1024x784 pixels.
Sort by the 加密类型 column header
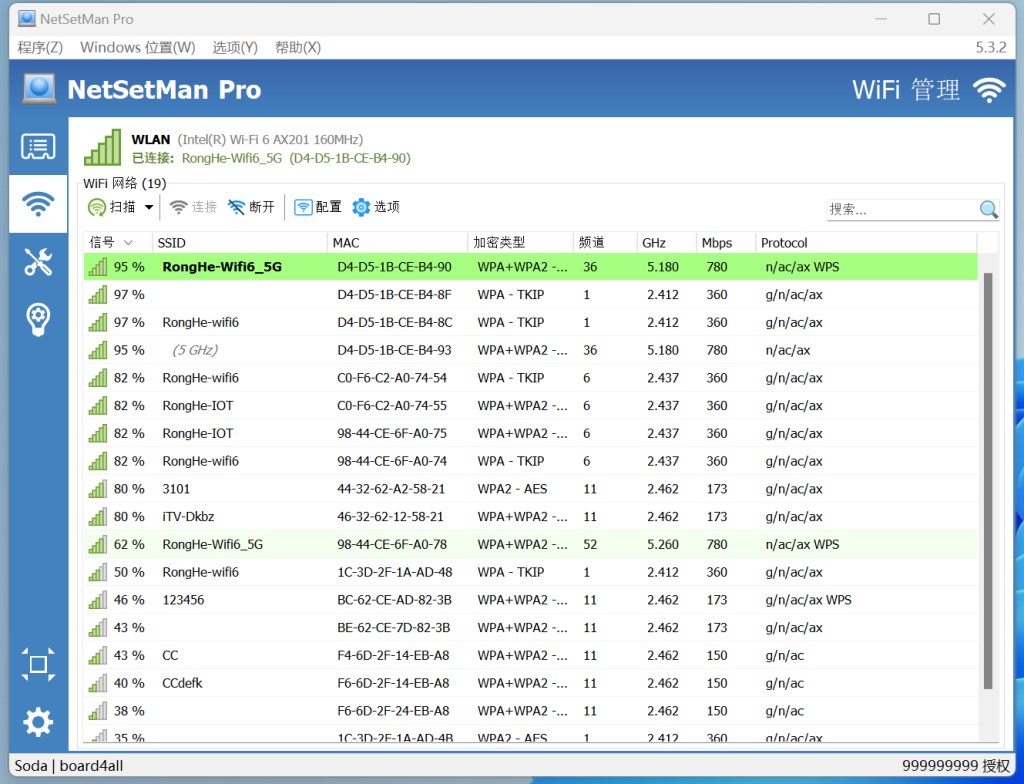tap(520, 242)
